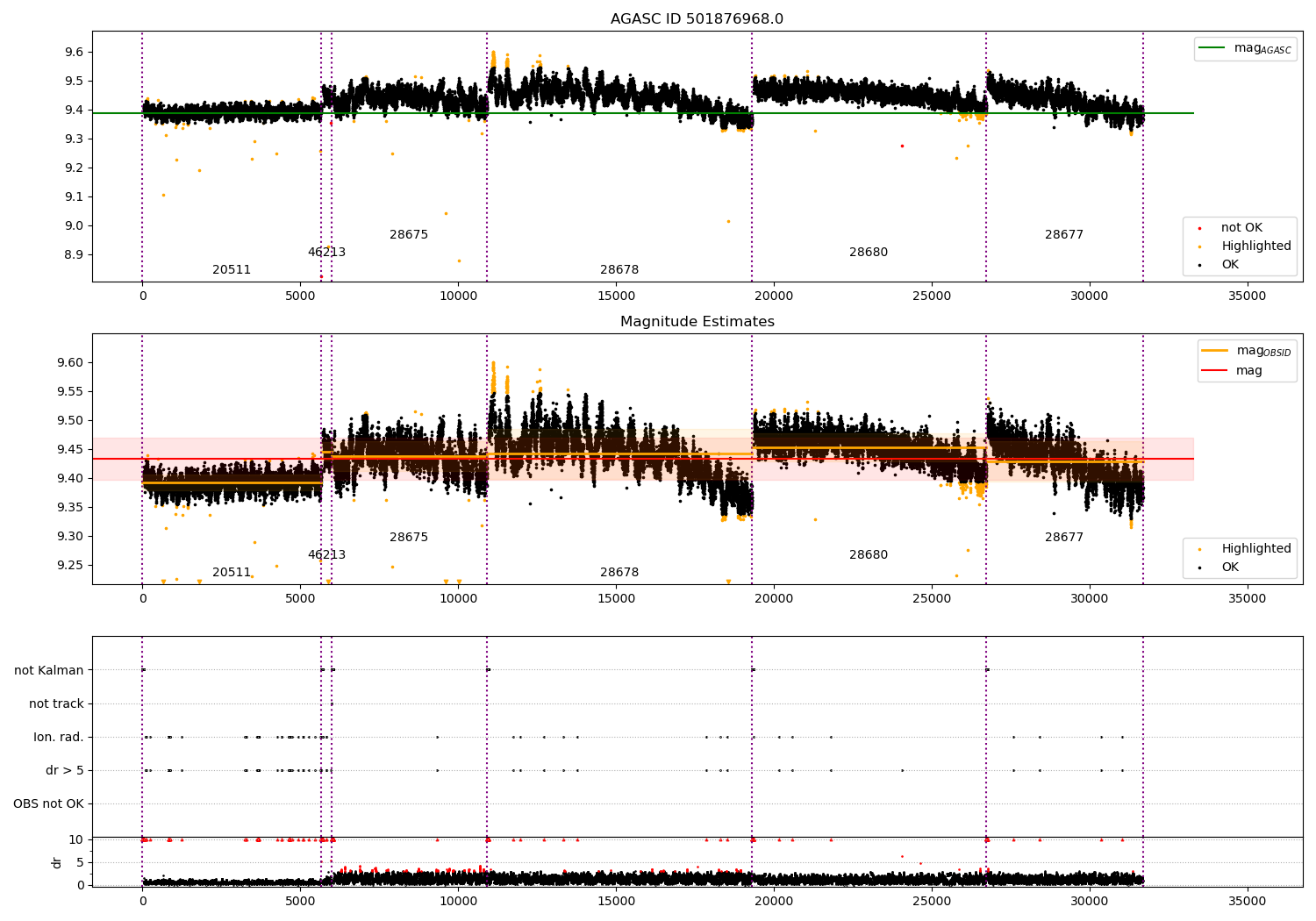
Task: Click the 9.2 y-axis tick in top plot
Action: click(74, 168)
